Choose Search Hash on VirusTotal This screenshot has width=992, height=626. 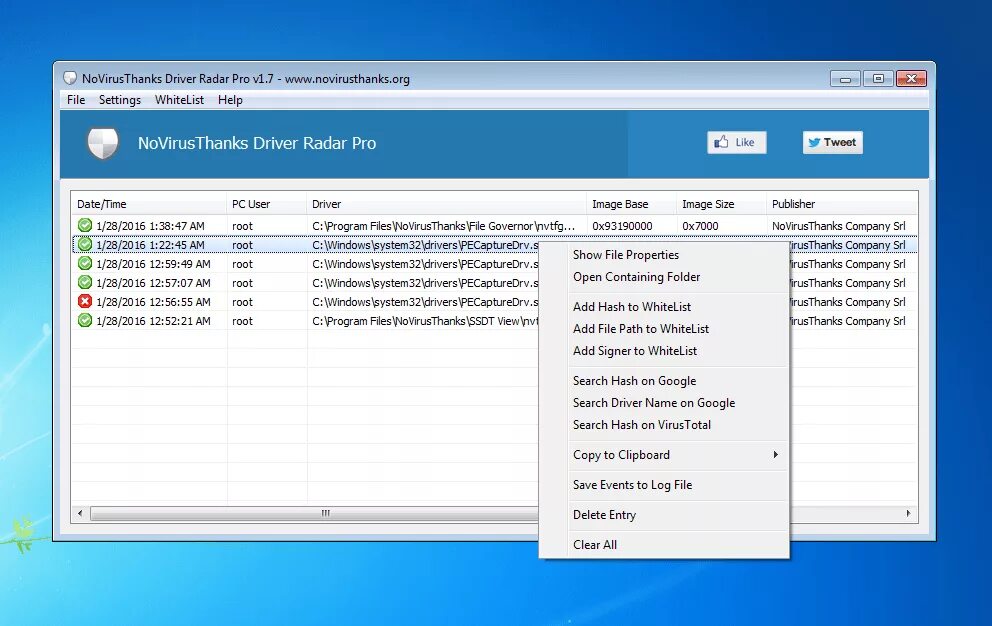[664, 425]
